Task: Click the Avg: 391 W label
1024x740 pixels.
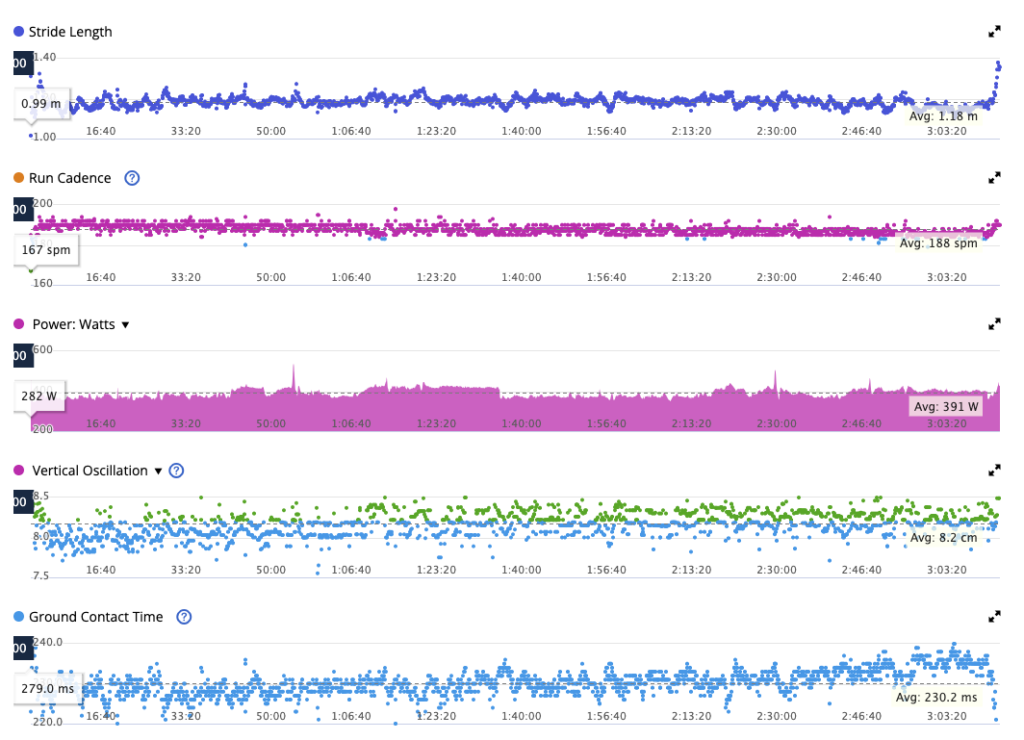Action: (946, 406)
